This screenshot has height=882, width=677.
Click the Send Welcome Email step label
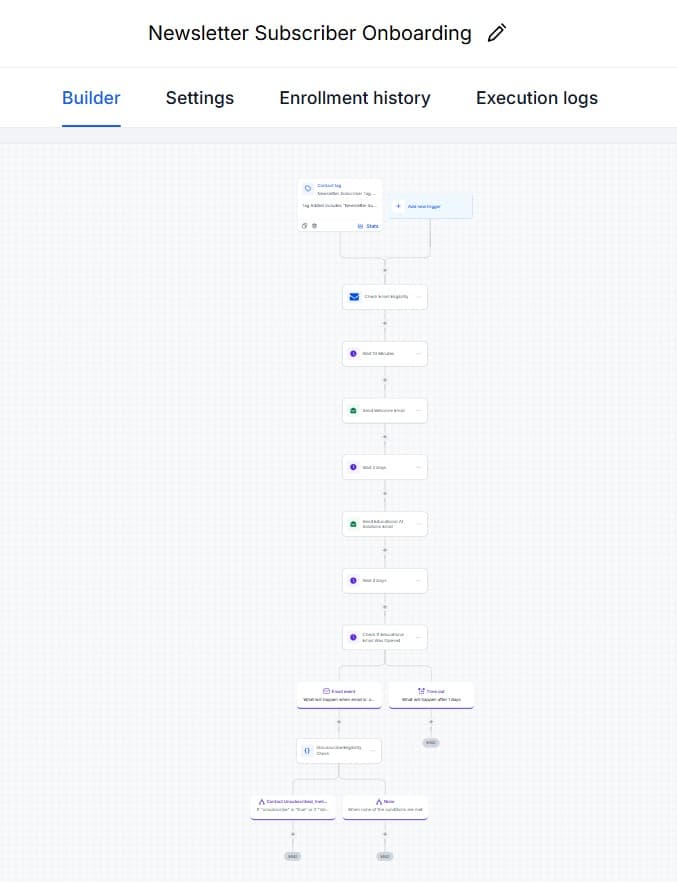(x=383, y=411)
